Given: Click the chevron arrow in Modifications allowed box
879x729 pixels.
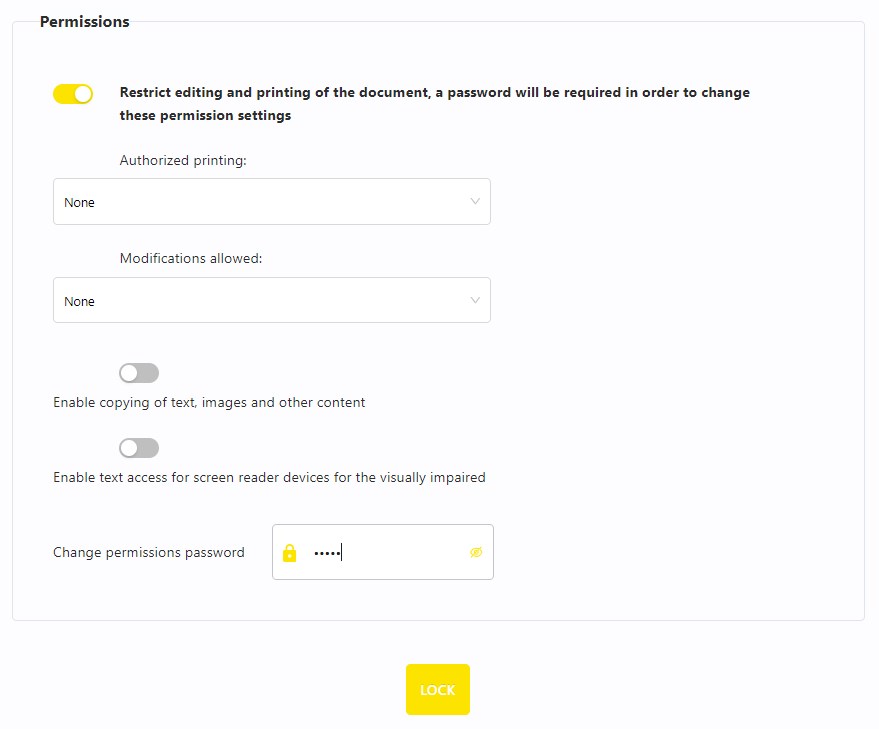Looking at the screenshot, I should click(x=475, y=300).
